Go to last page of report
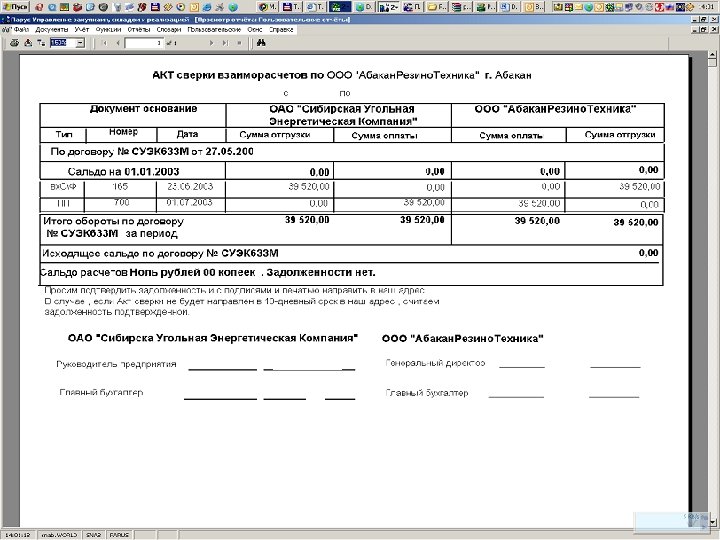Image resolution: width=720 pixels, height=540 pixels. tap(225, 43)
